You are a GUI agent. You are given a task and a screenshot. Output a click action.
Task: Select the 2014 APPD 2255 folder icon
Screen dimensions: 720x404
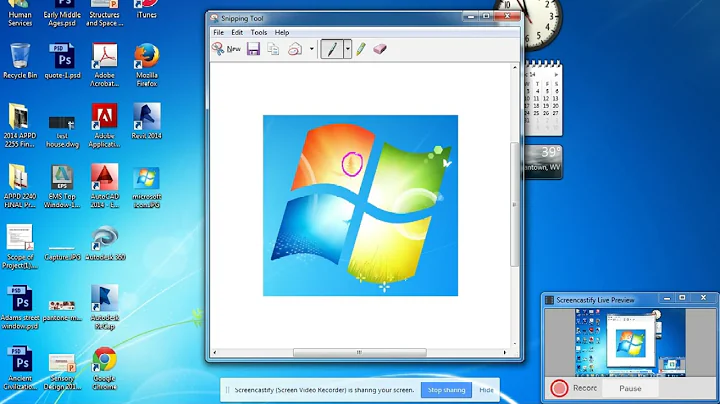tap(19, 125)
